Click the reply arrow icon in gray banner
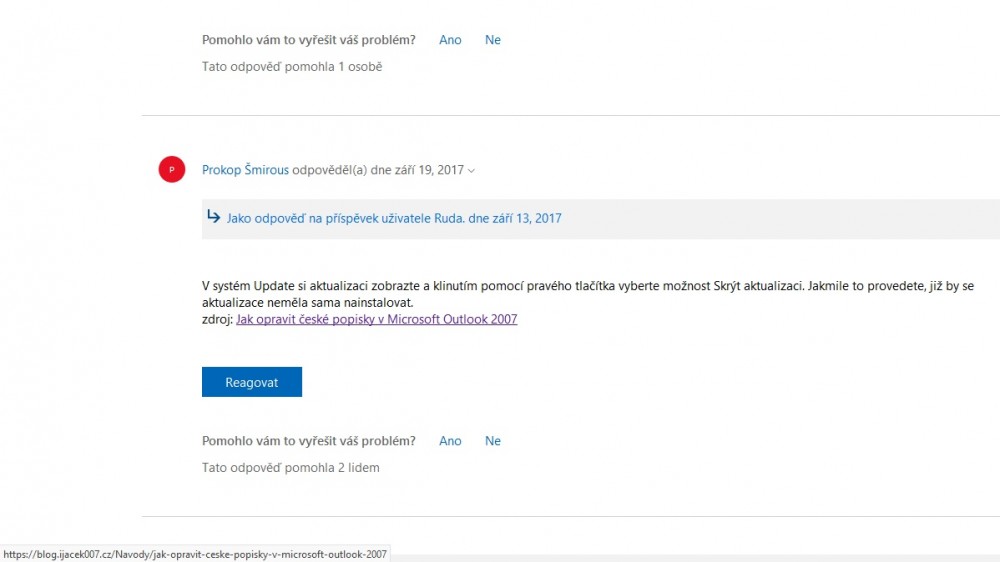 point(213,217)
